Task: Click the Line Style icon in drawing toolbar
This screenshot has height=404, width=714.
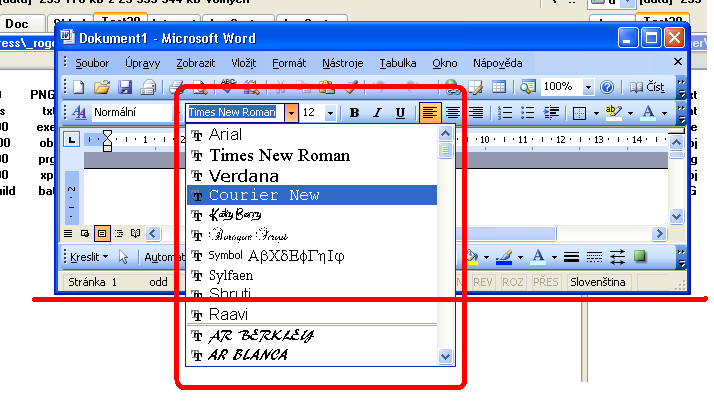Action: click(572, 256)
